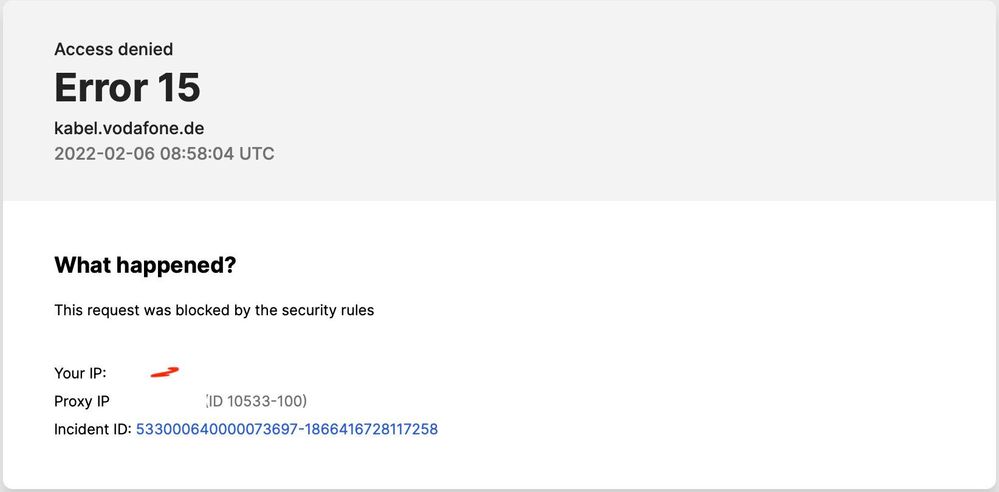
Task: Click the "Your IP:" label
Action: pos(80,373)
